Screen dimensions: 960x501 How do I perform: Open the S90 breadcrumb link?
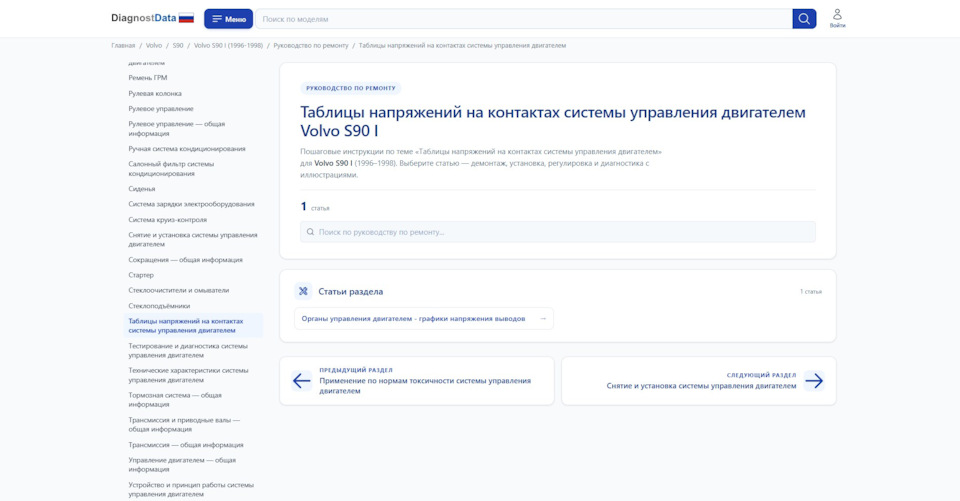point(178,45)
